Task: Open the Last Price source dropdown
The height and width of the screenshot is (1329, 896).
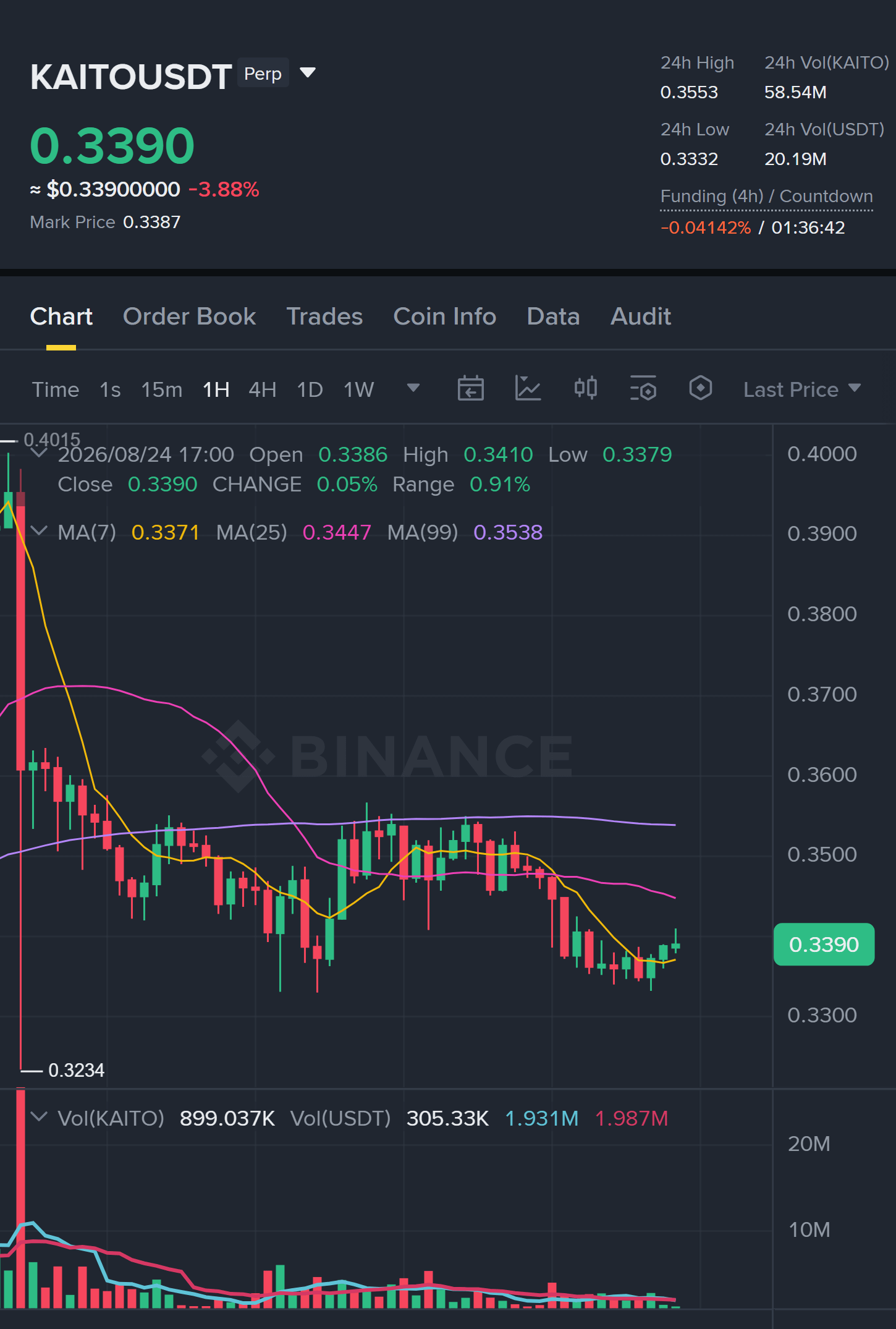Action: [x=802, y=389]
